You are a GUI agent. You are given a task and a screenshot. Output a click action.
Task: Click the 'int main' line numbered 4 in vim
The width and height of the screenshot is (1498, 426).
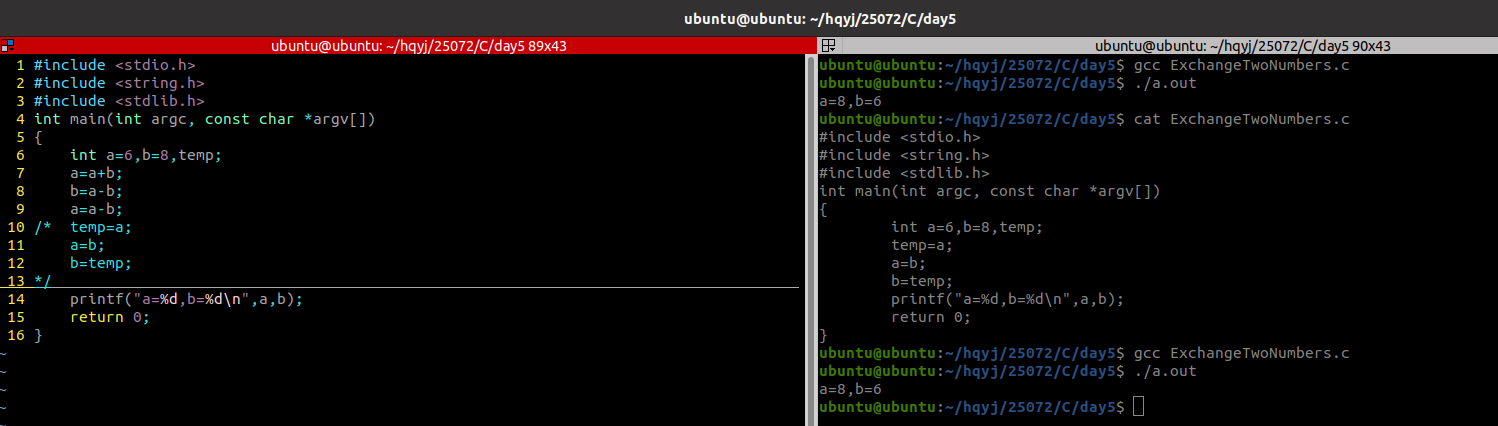coord(204,119)
